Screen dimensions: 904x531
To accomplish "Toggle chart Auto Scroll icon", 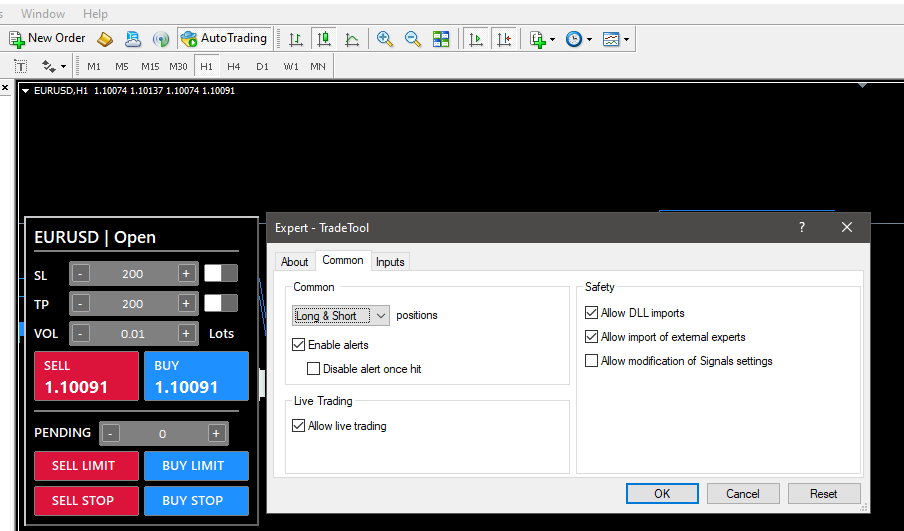I will click(476, 39).
